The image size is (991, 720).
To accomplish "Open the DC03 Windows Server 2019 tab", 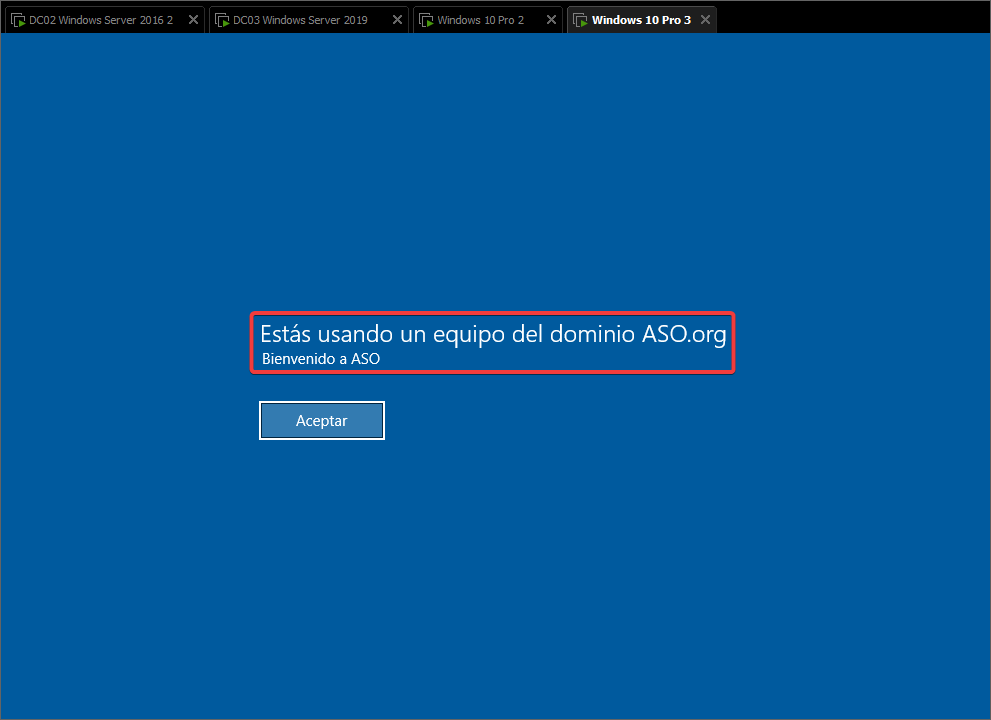I will [300, 20].
